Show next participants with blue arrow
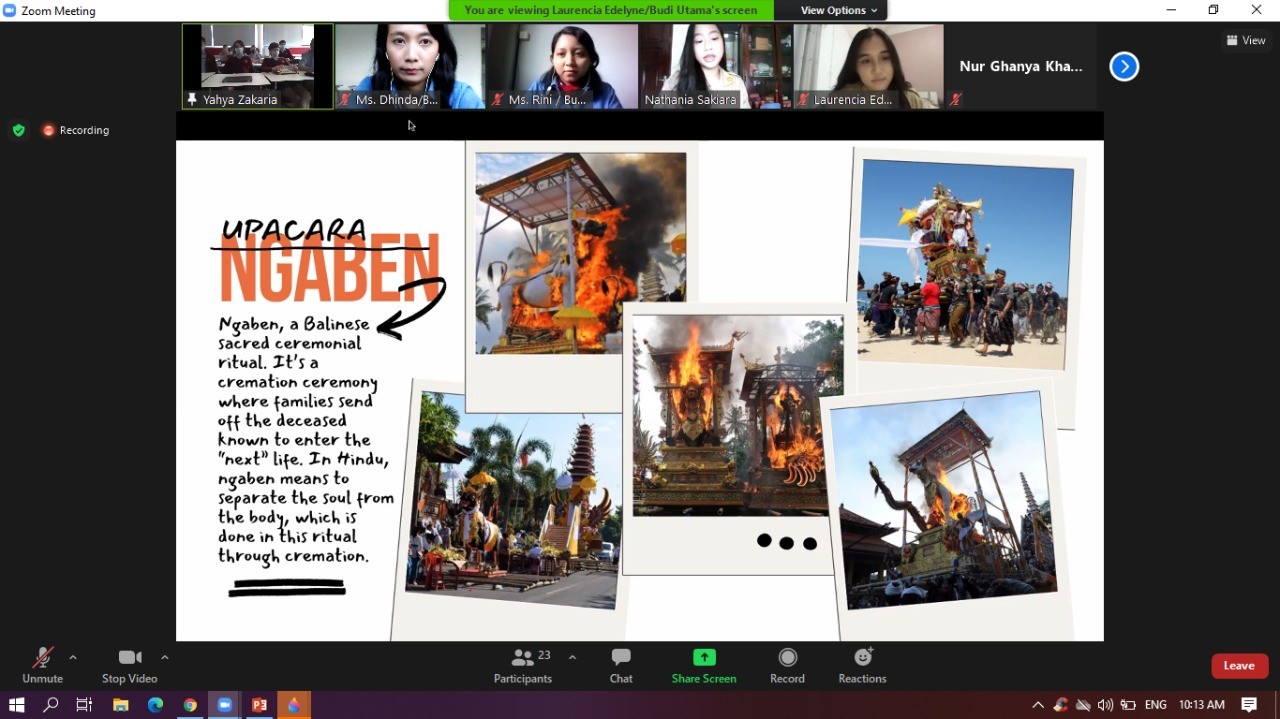Viewport: 1280px width, 719px height. coord(1124,67)
